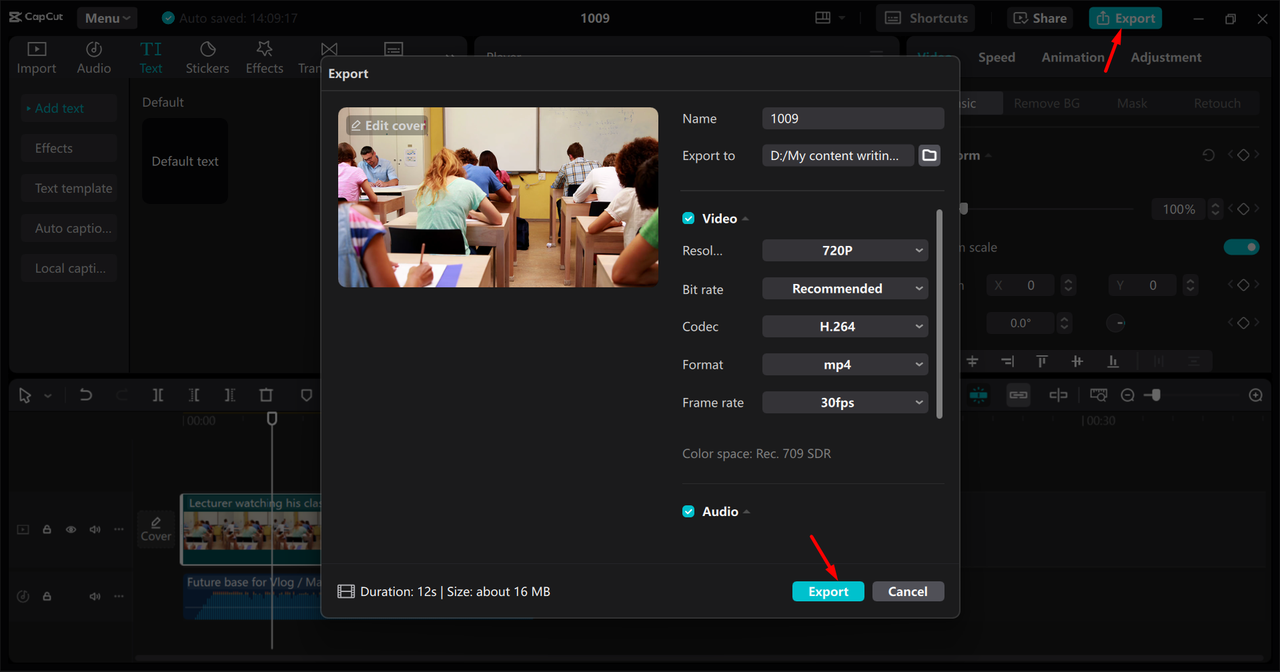Collapse the Audio section expander arrow
Viewport: 1280px width, 672px height.
point(747,512)
